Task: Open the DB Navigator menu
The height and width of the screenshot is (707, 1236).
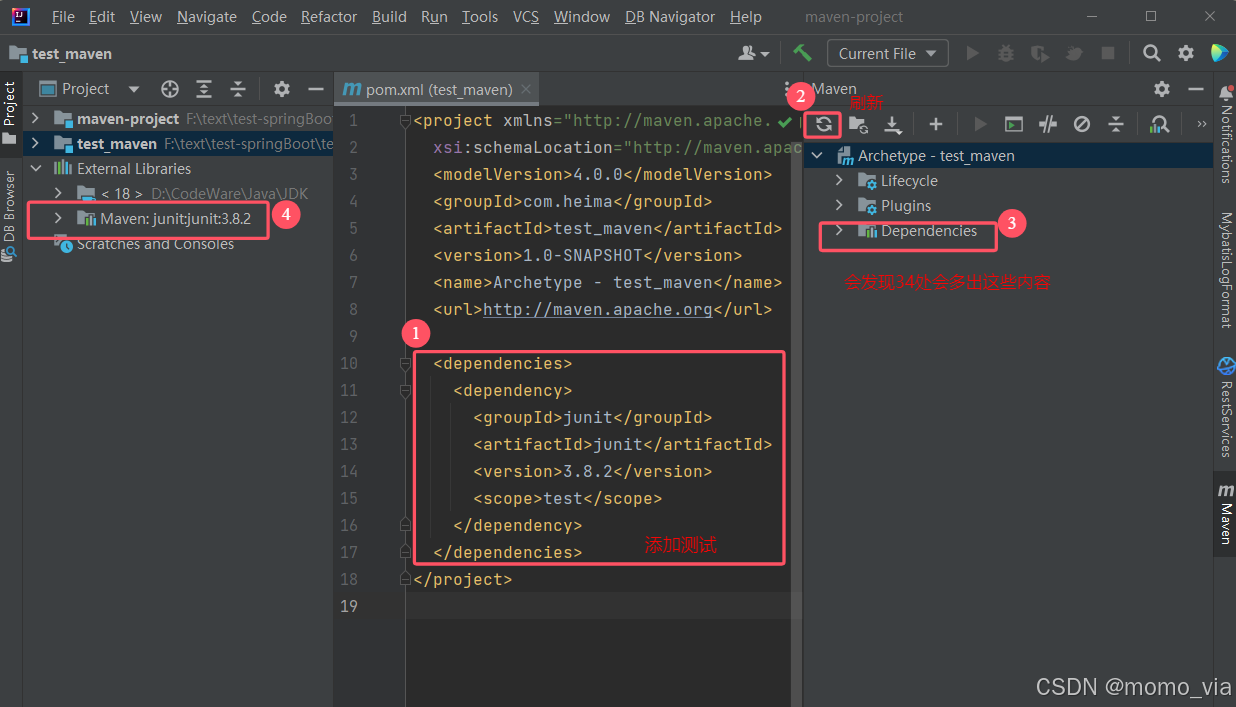Action: coord(670,17)
